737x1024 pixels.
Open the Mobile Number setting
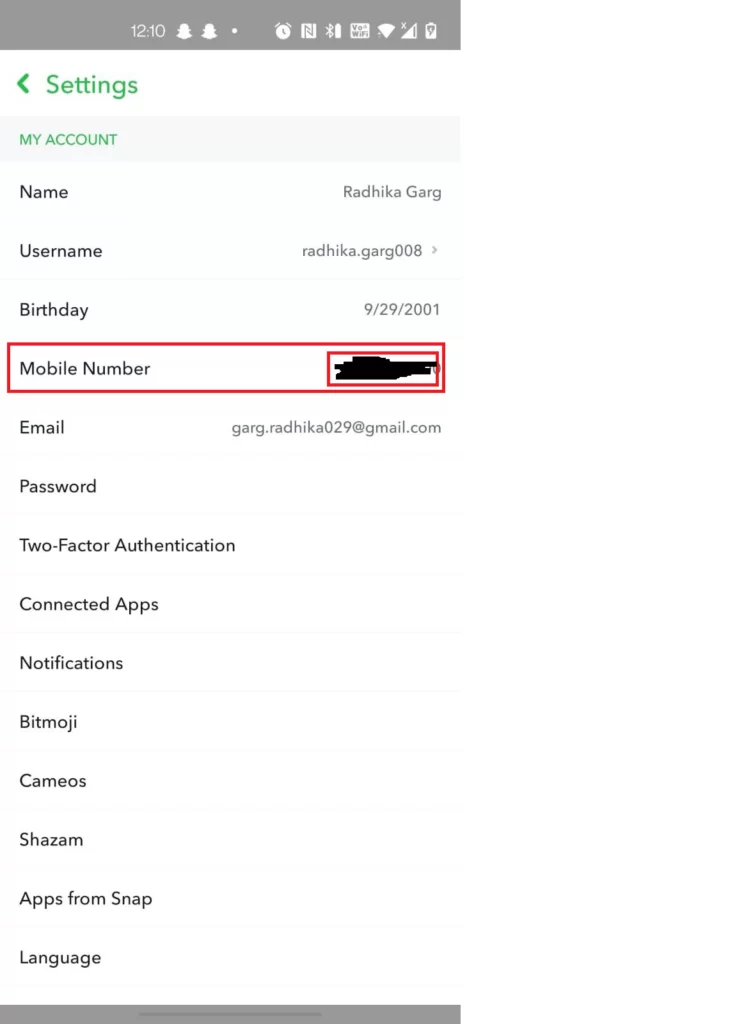[x=230, y=368]
